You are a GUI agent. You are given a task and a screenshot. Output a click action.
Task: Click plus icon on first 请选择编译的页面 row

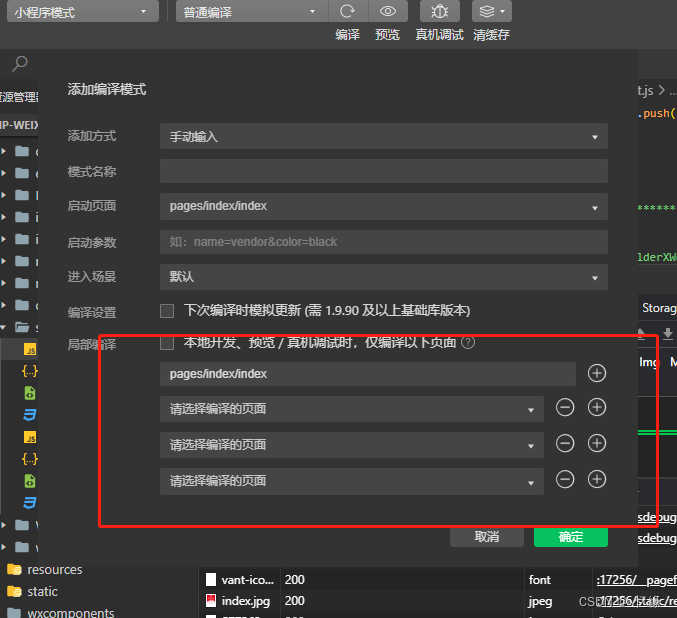coord(597,407)
